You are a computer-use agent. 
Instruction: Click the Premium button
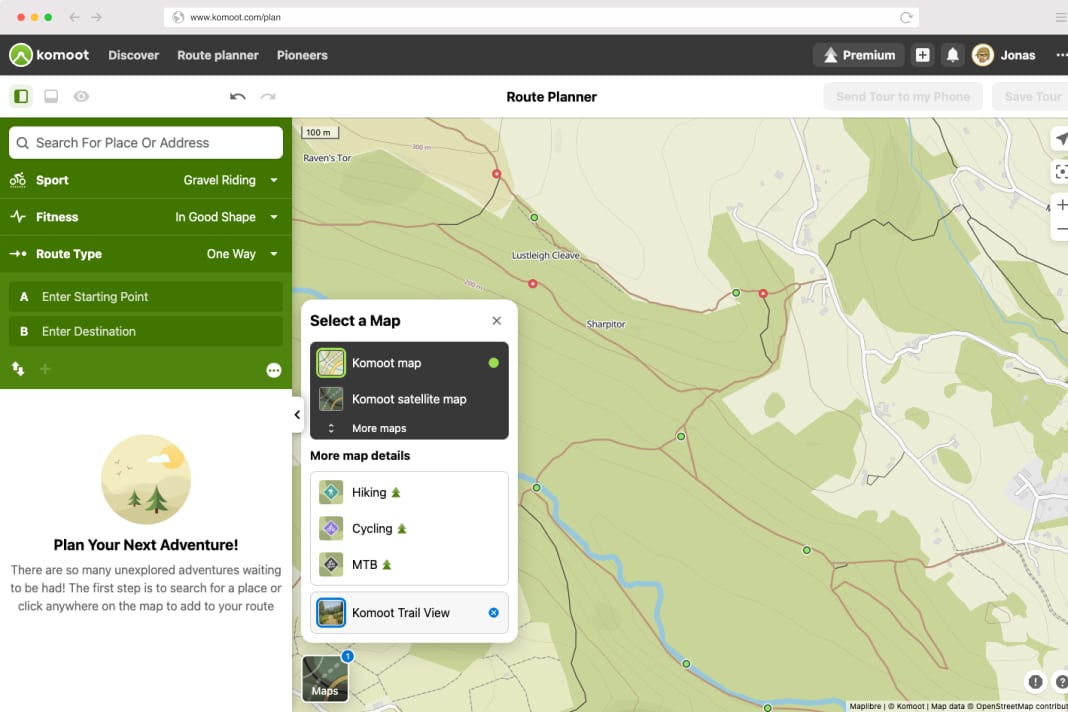[858, 55]
